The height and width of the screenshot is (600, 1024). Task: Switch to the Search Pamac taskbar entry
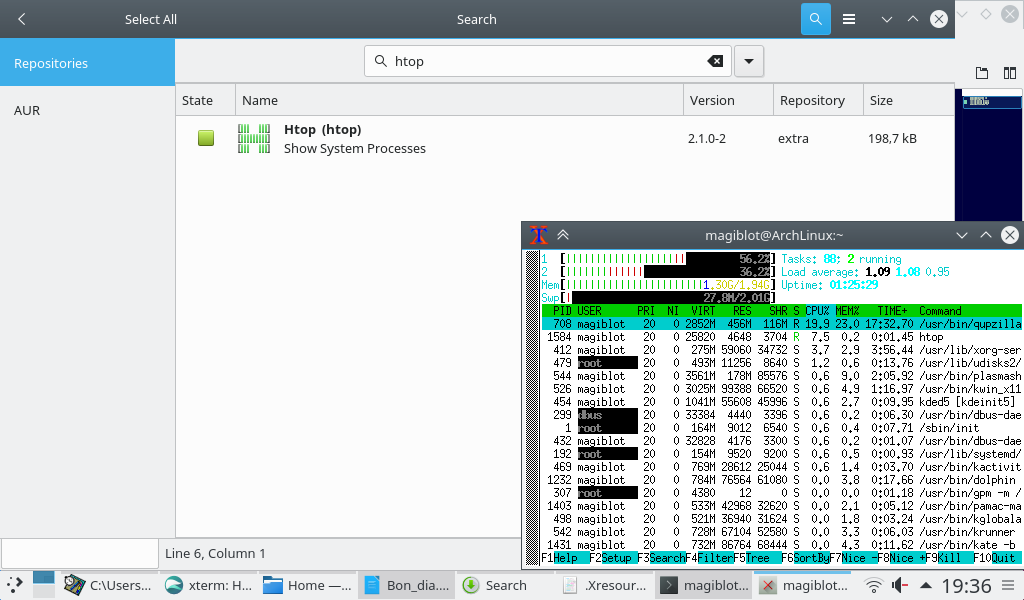pyautogui.click(x=505, y=585)
